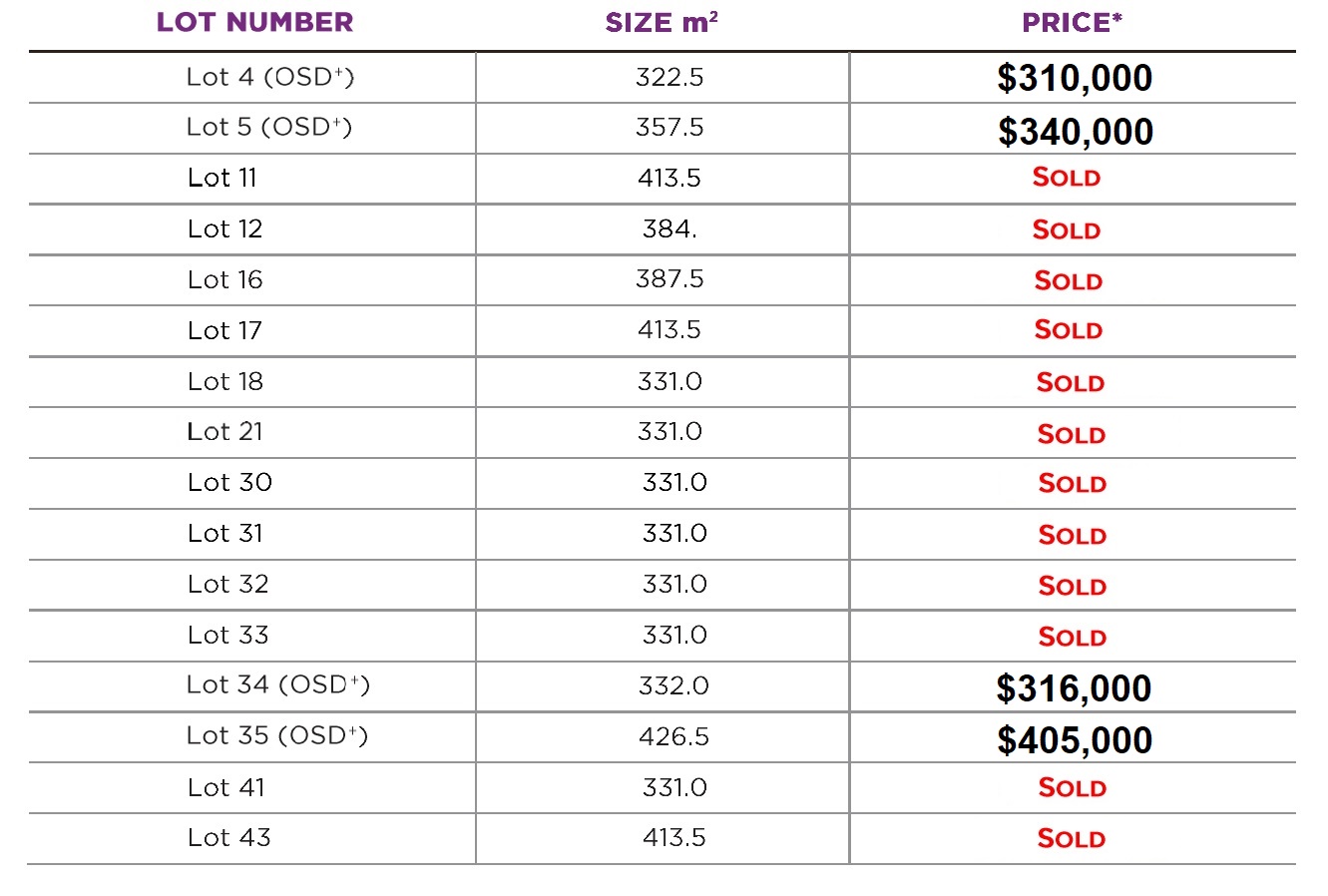Click the Lot 34 (OSD) row label

point(277,685)
